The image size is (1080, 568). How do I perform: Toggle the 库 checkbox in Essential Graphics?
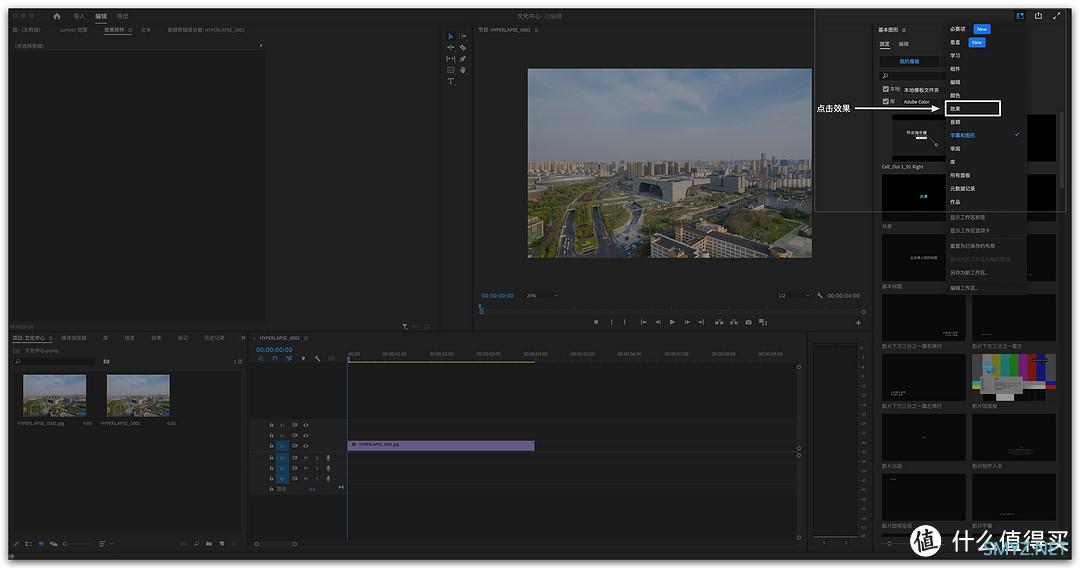pos(885,101)
